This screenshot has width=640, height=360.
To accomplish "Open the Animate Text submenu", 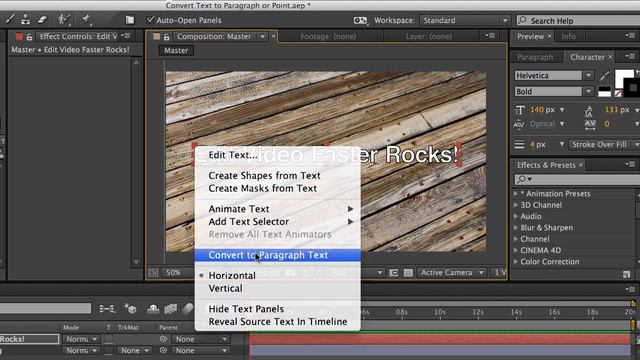I will [278, 209].
